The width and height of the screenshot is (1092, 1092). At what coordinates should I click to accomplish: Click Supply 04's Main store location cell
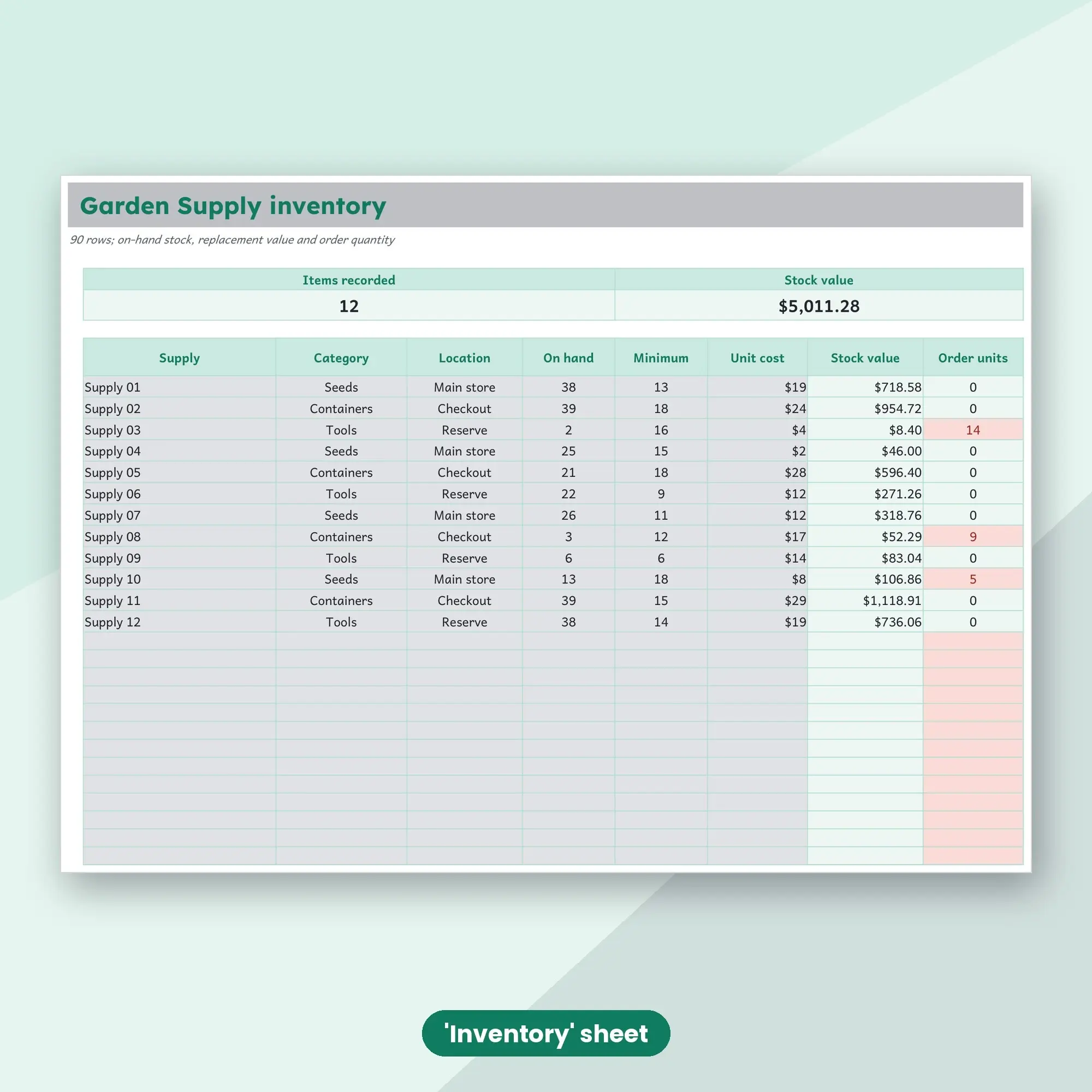click(464, 451)
